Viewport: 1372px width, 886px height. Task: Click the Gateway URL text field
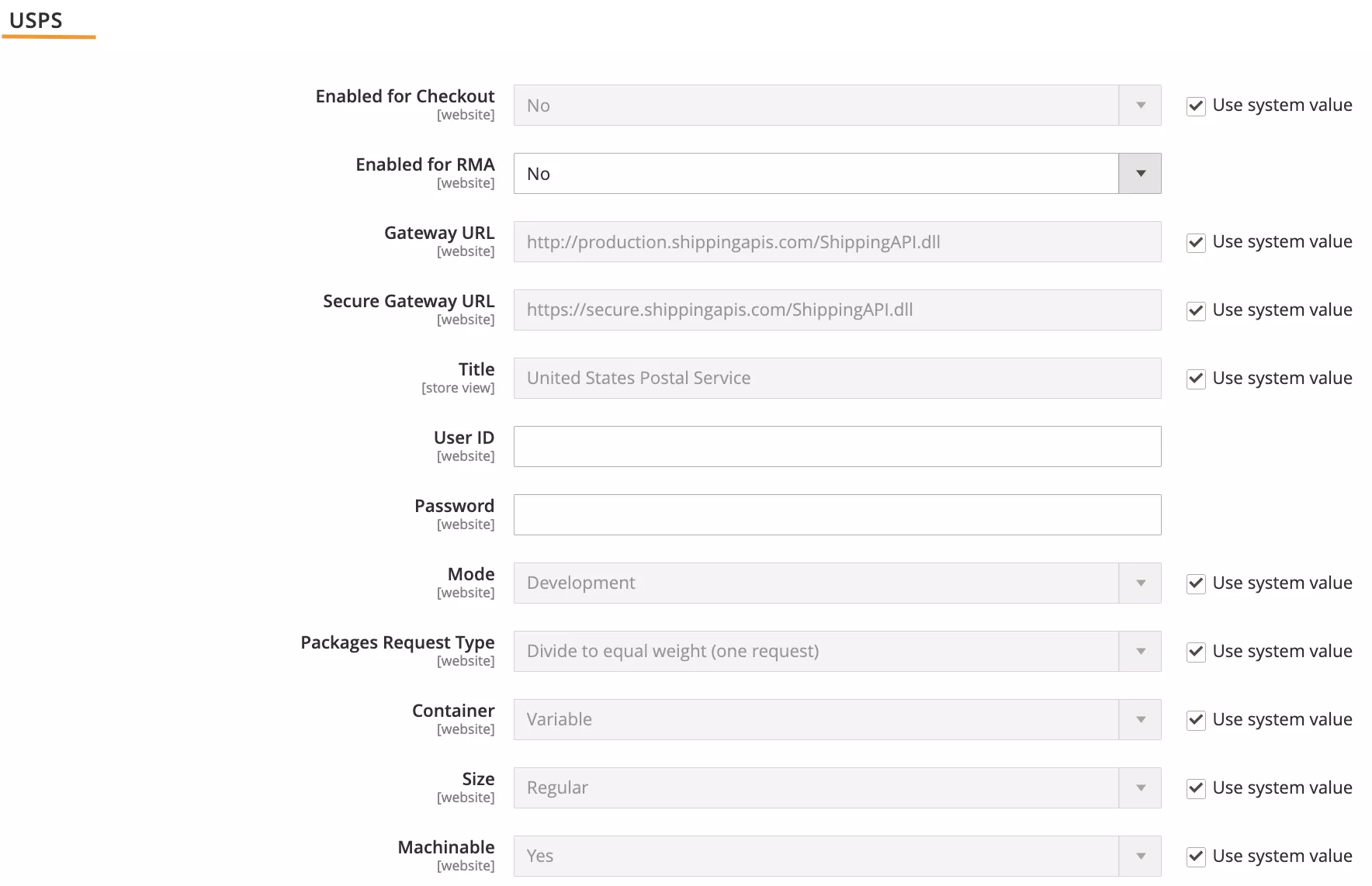coord(837,242)
